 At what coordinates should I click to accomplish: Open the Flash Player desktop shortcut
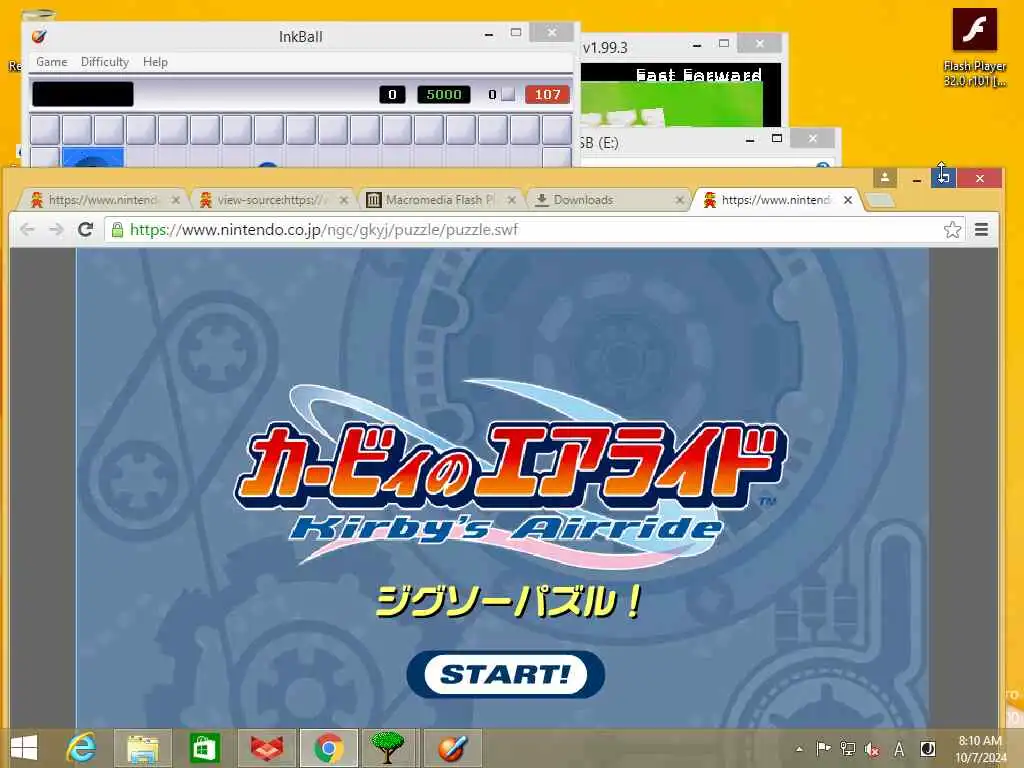pyautogui.click(x=974, y=47)
